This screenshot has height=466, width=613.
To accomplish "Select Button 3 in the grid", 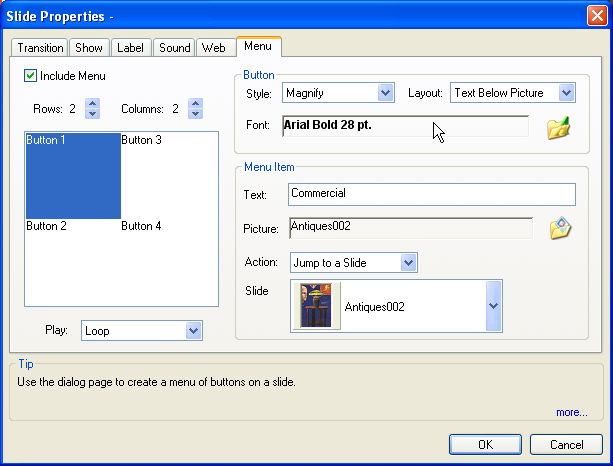I will click(x=169, y=176).
